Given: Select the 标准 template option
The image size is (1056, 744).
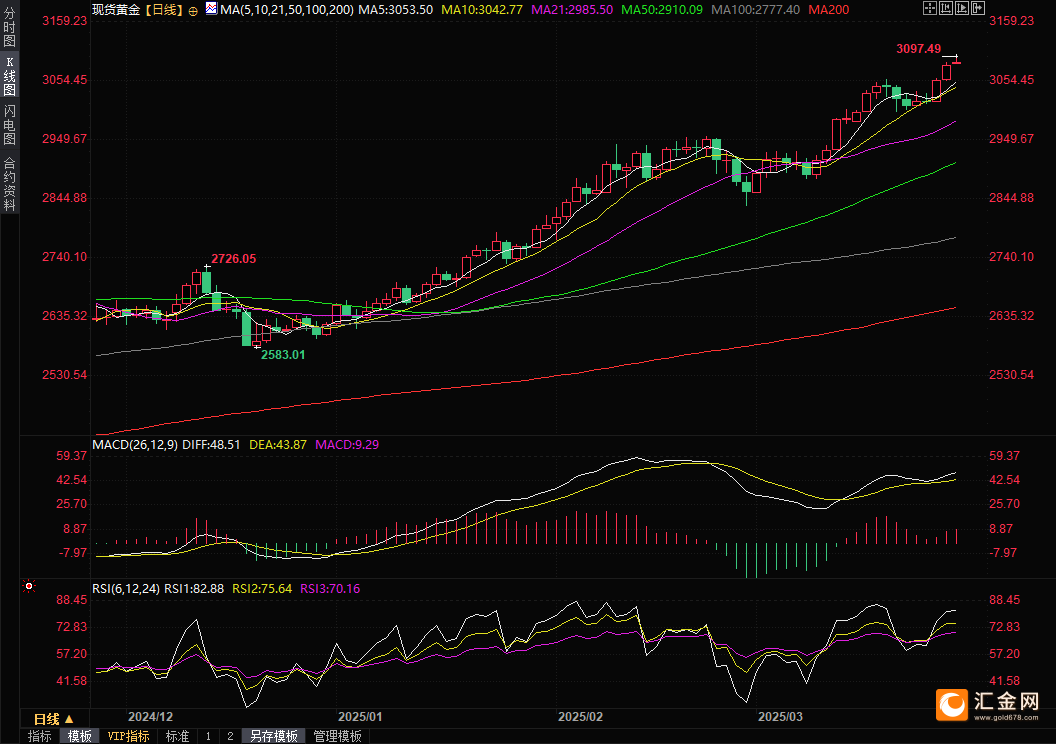Looking at the screenshot, I should [177, 736].
